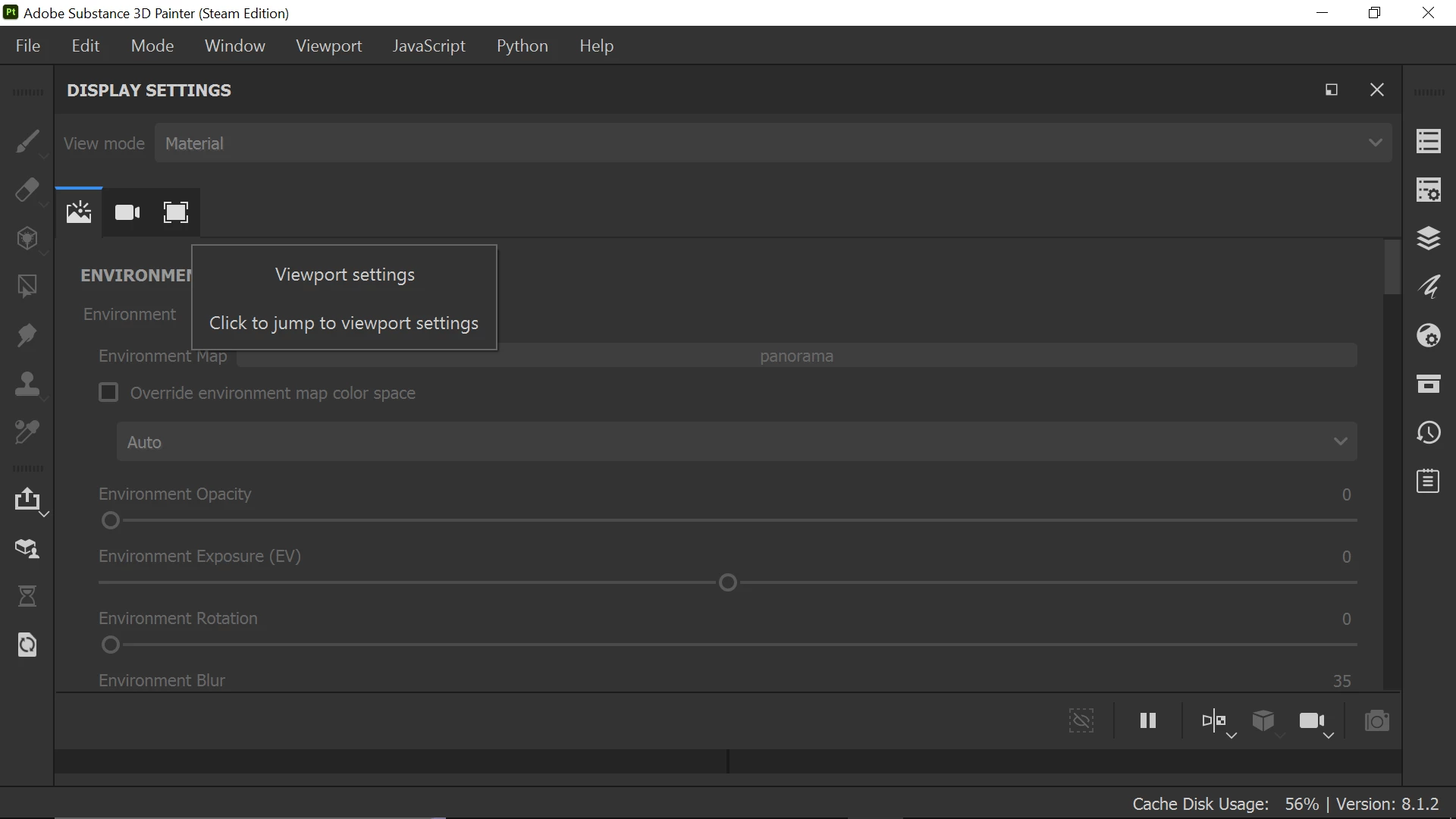Image resolution: width=1456 pixels, height=819 pixels.
Task: Enable Override environment map color space
Action: (x=108, y=393)
